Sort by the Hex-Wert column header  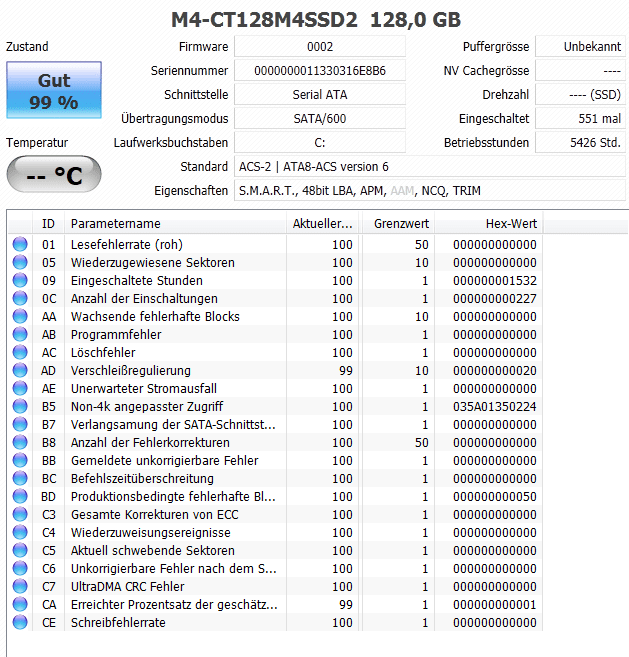pos(489,224)
